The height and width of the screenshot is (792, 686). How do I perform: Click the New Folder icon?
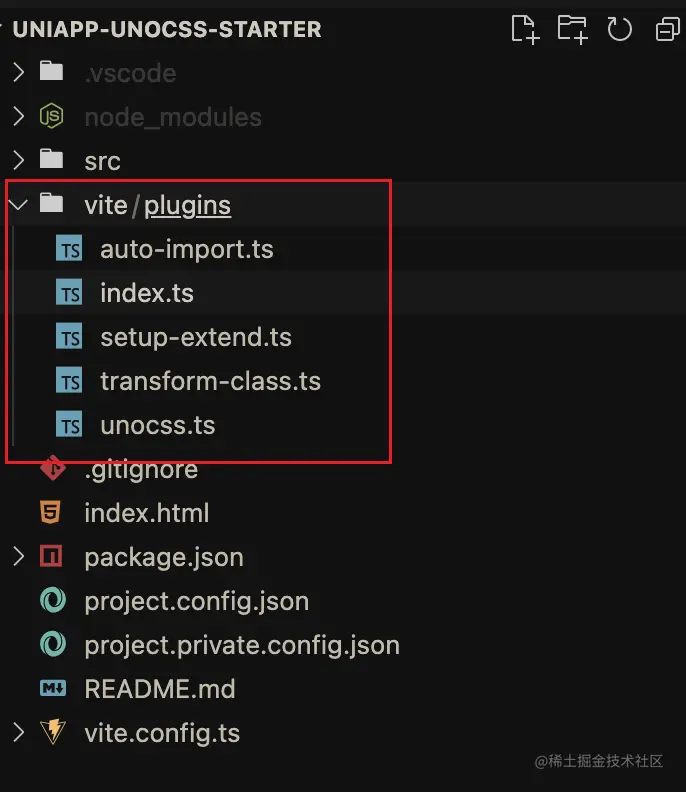point(572,29)
